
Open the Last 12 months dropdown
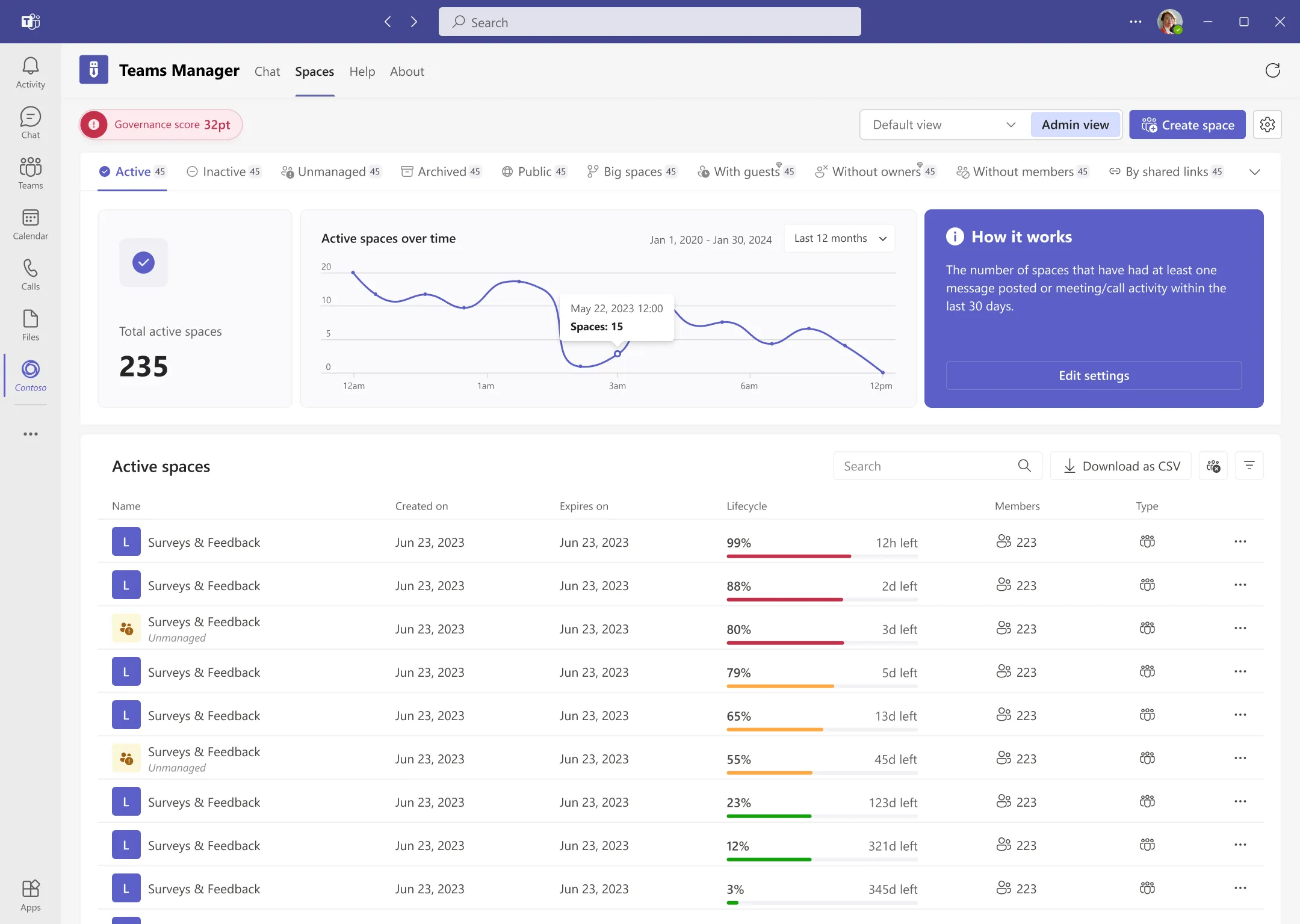point(840,238)
